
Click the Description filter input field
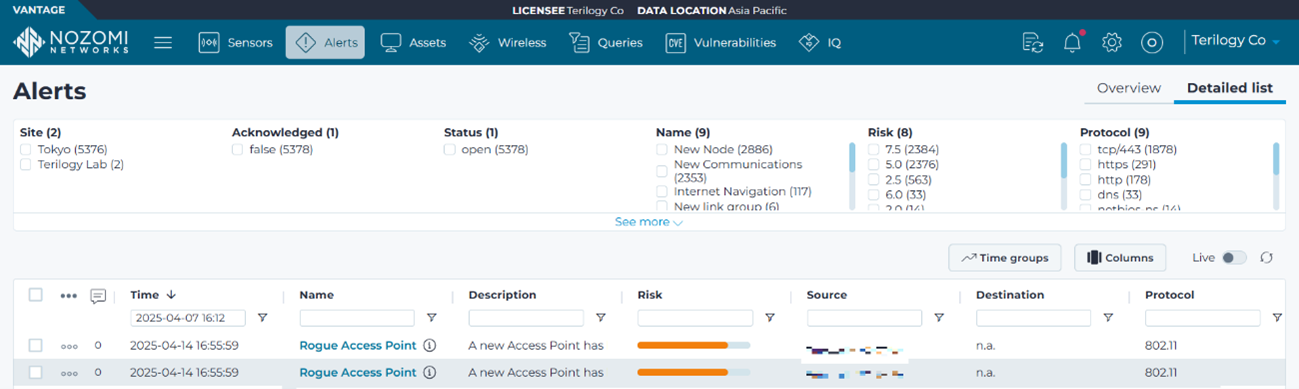tap(526, 318)
